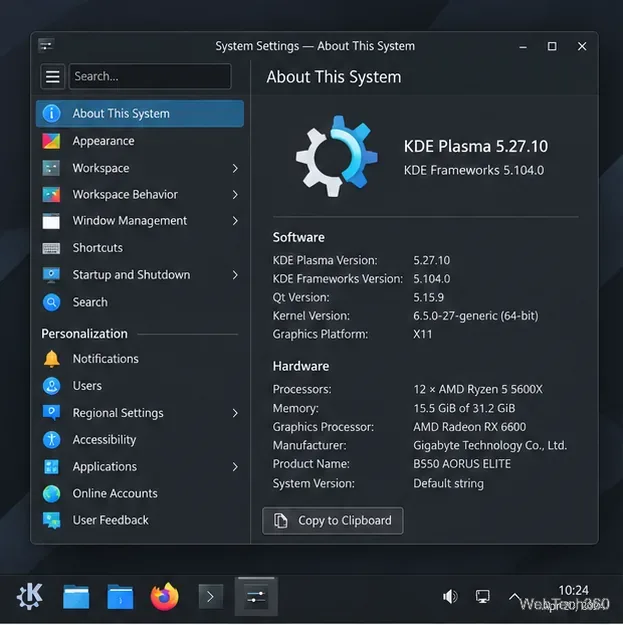Minimize the System Settings window
This screenshot has height=625, width=623.
click(523, 47)
